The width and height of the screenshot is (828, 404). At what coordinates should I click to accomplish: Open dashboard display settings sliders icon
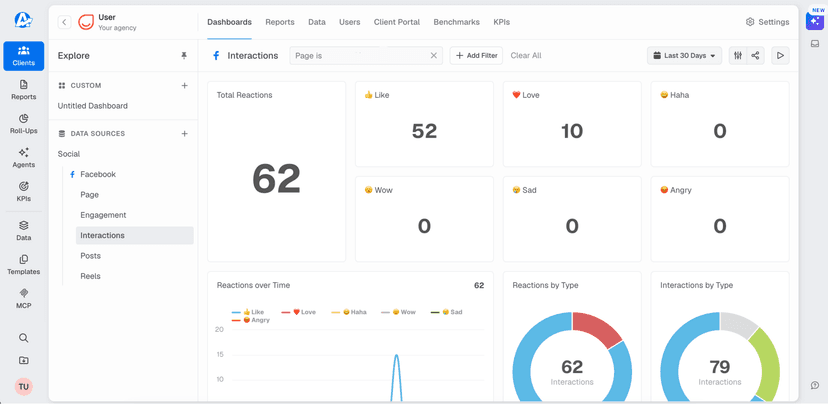738,55
